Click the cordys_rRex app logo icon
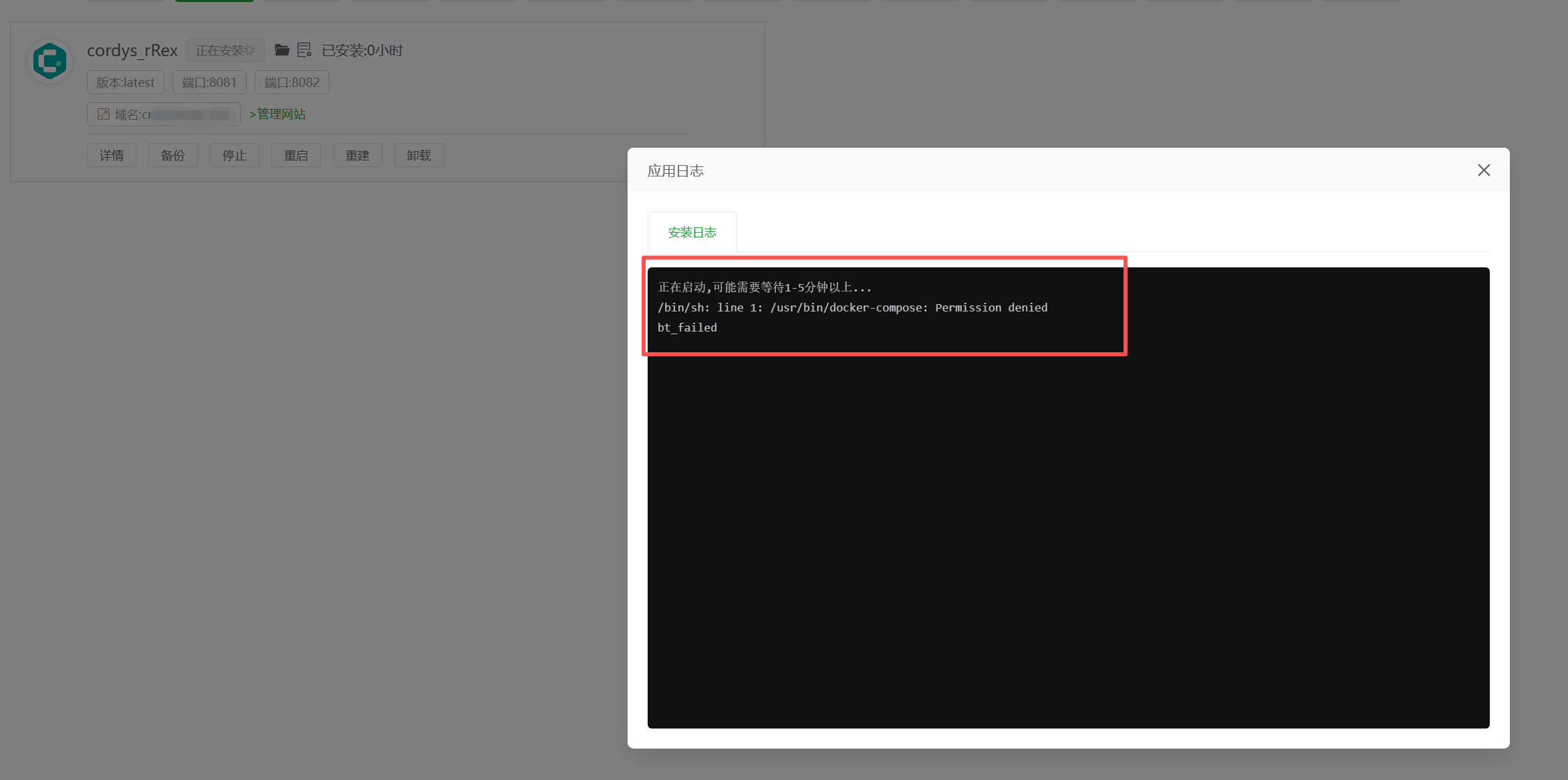1568x780 pixels. 49,61
